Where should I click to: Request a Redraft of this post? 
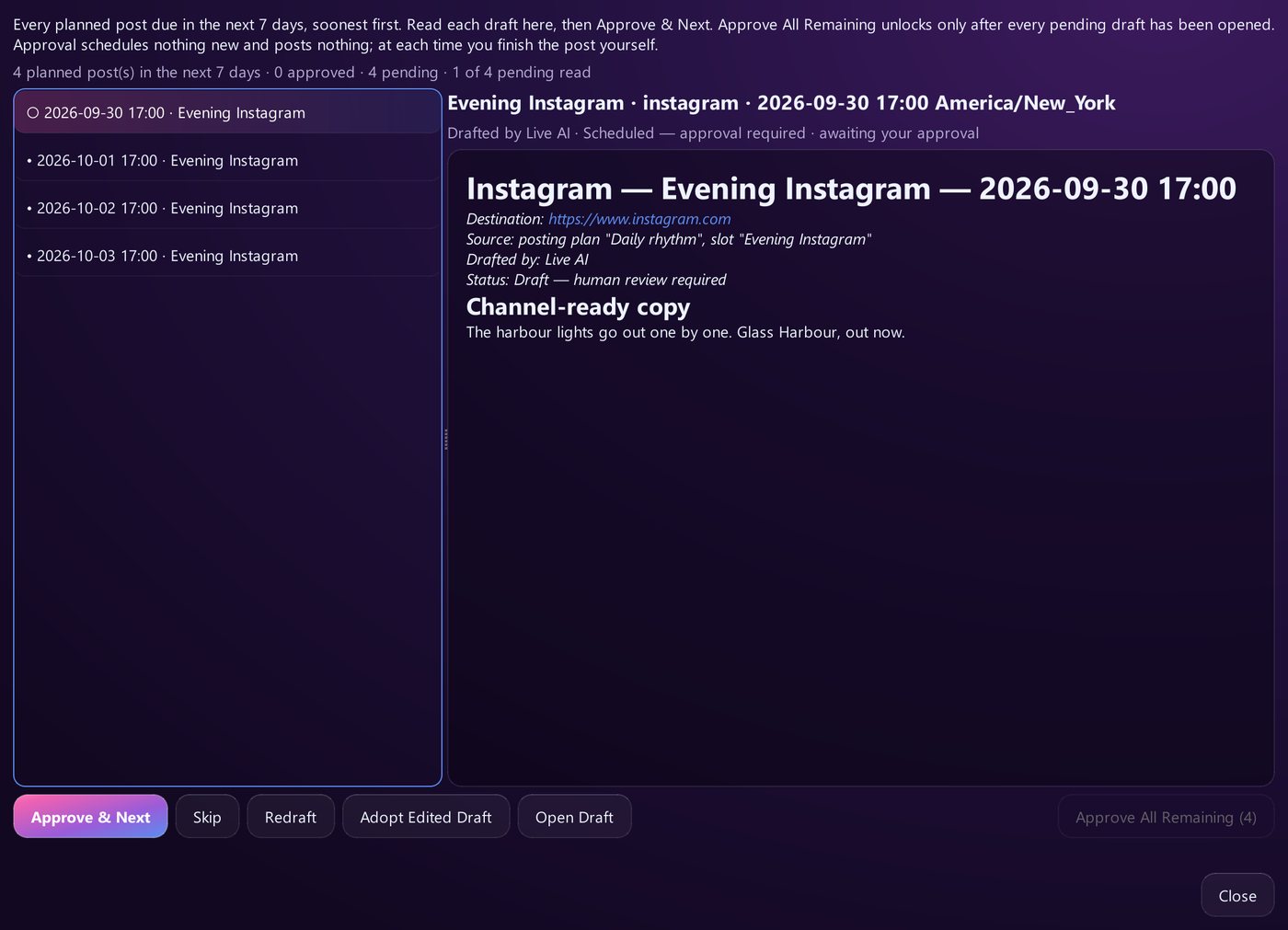[291, 817]
